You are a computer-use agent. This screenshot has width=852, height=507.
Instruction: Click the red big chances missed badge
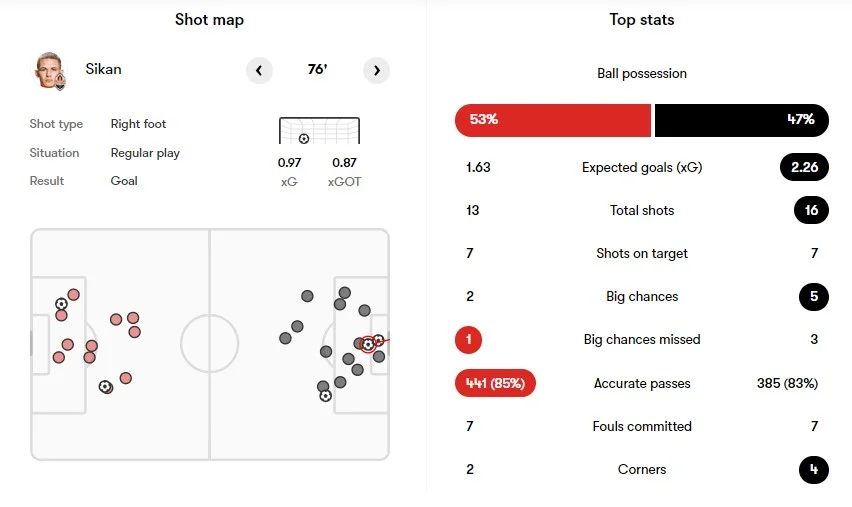[x=468, y=340]
